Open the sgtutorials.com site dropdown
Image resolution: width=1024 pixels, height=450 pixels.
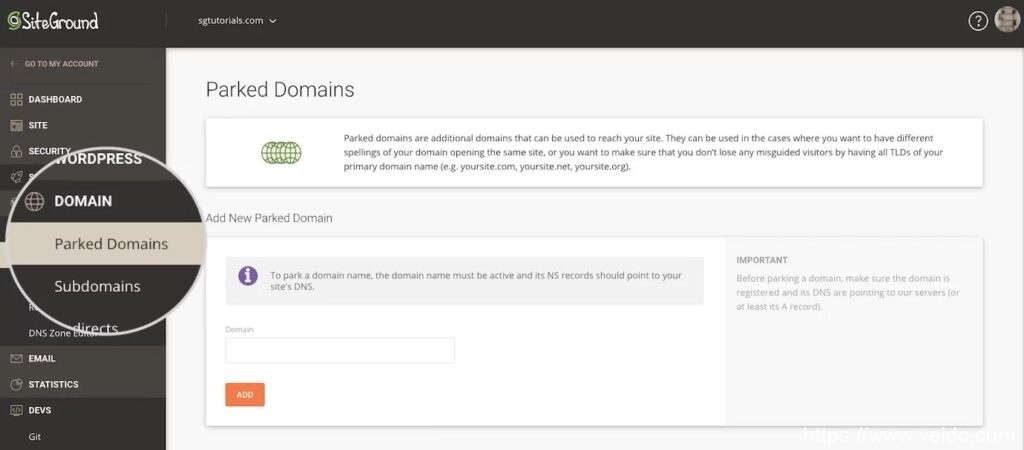tap(238, 21)
